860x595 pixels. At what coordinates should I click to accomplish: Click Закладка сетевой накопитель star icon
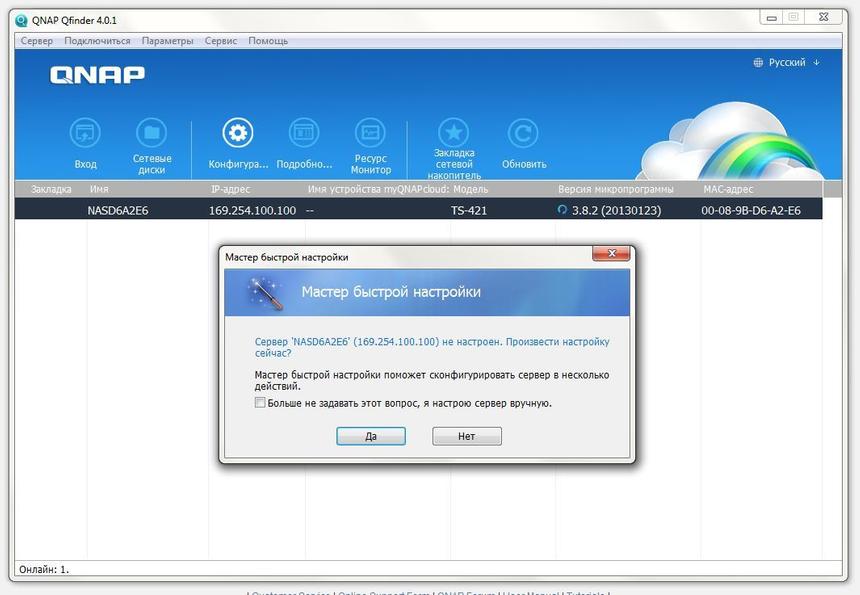[x=453, y=129]
